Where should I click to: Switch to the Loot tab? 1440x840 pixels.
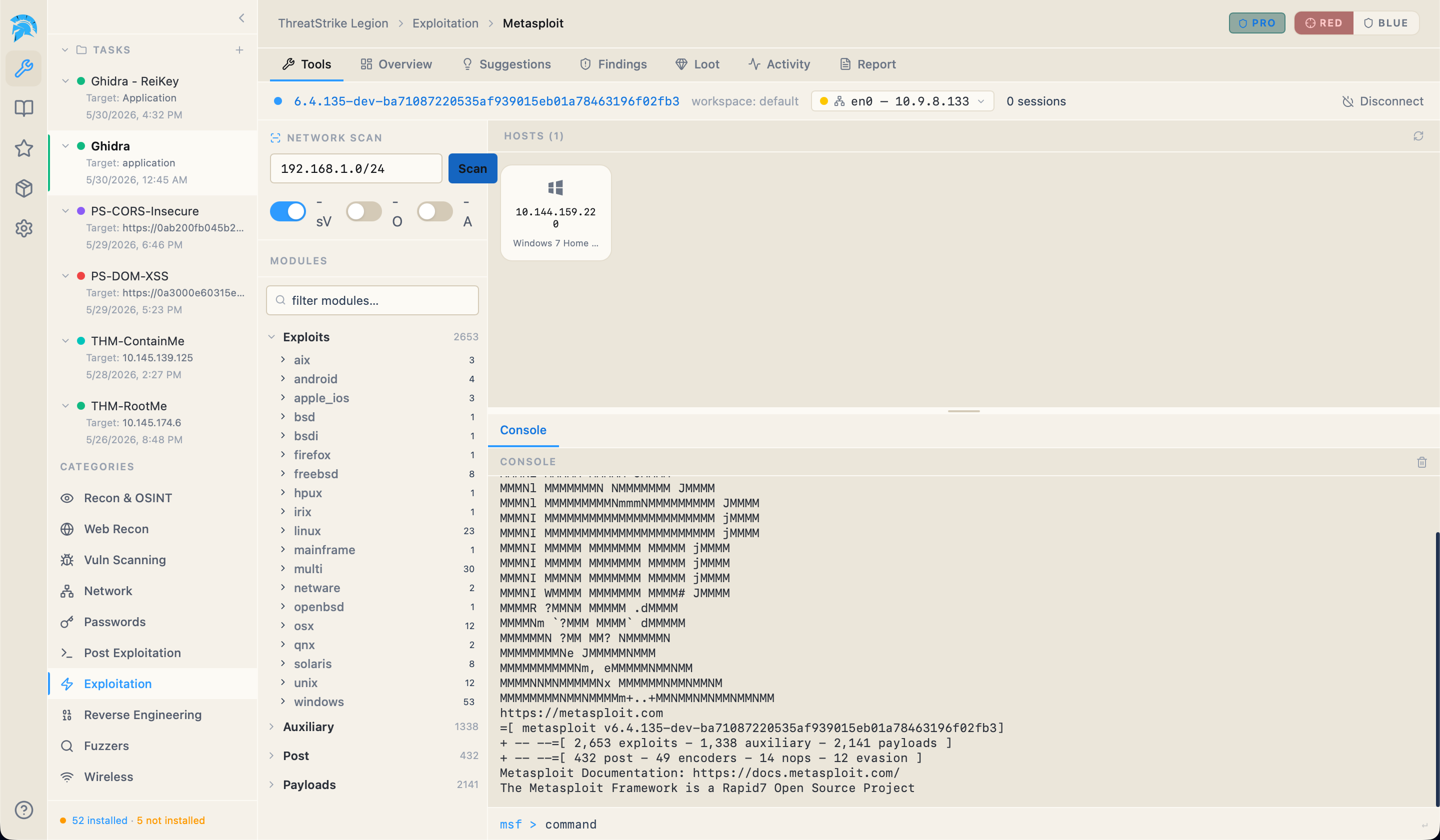(697, 64)
